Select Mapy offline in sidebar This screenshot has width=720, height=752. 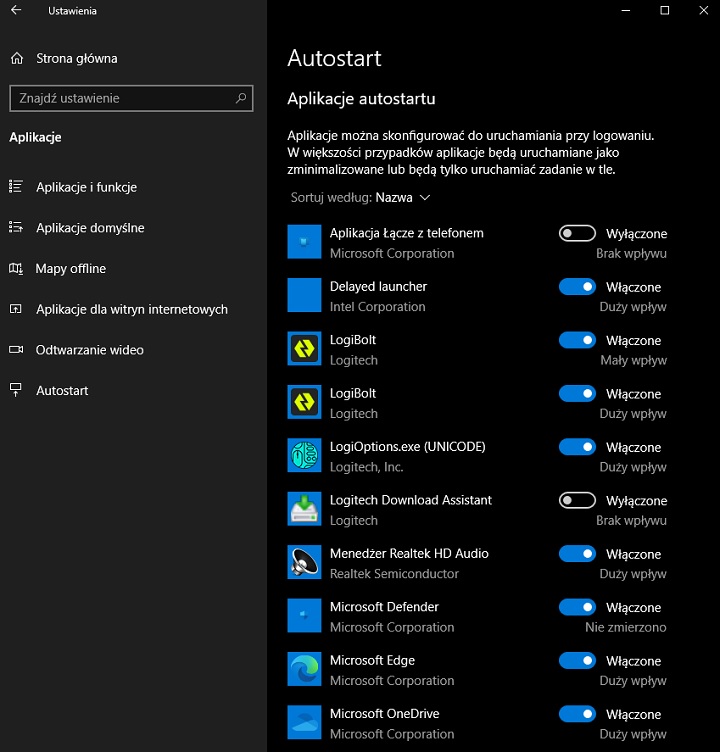(70, 269)
